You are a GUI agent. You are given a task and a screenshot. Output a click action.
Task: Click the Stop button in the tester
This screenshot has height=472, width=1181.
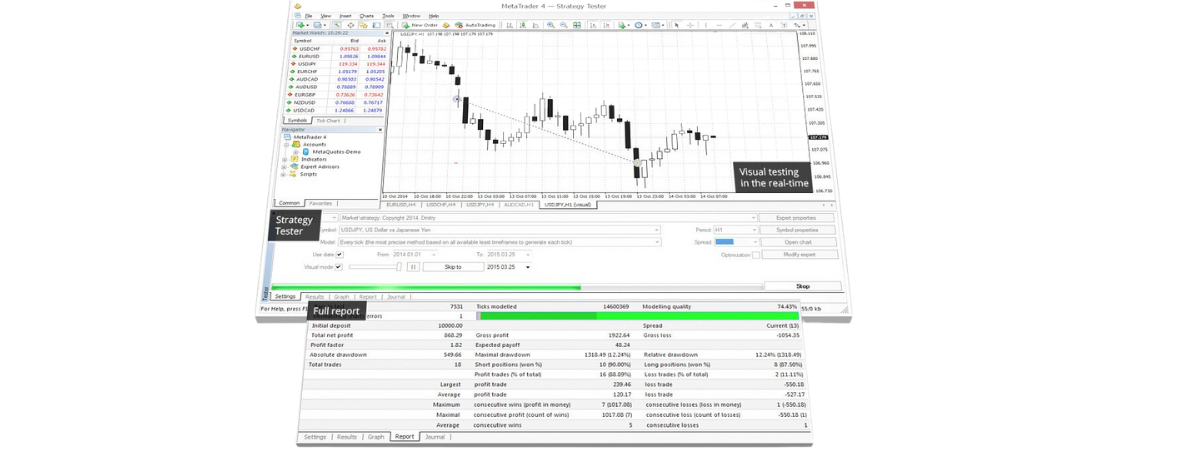click(x=803, y=286)
